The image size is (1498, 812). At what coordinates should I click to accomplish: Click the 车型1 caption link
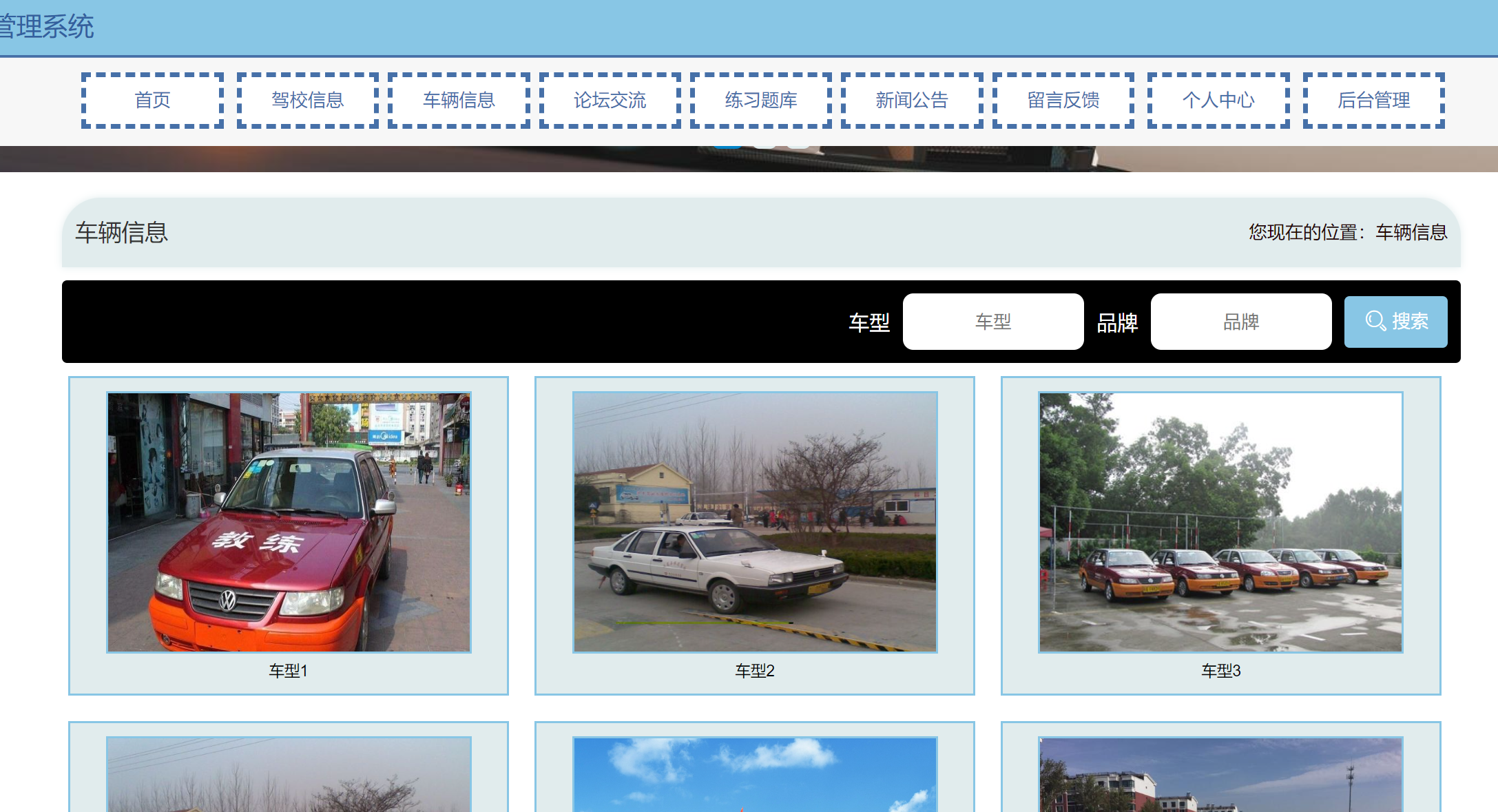click(289, 671)
